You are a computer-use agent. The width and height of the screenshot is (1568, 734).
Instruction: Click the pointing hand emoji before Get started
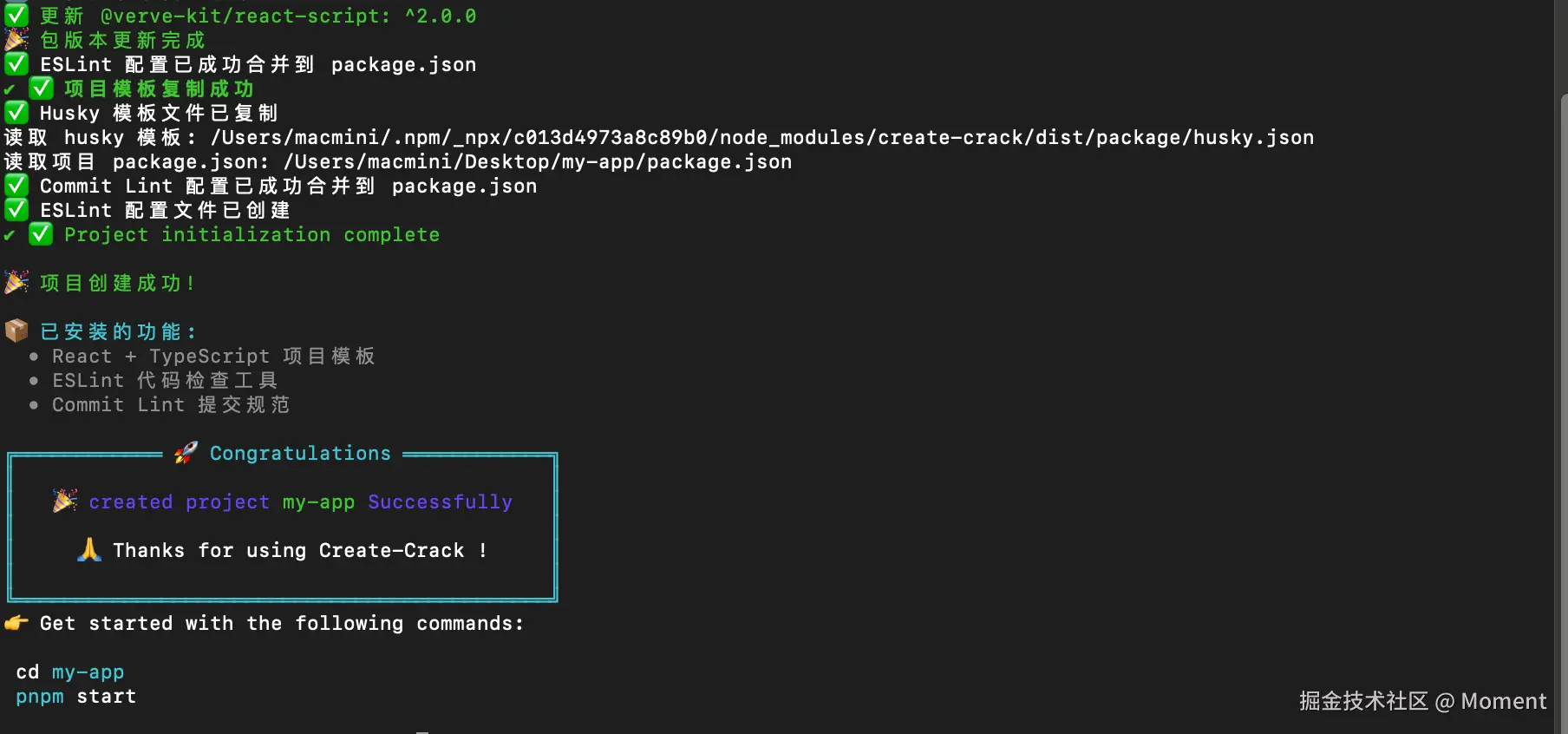click(x=16, y=623)
